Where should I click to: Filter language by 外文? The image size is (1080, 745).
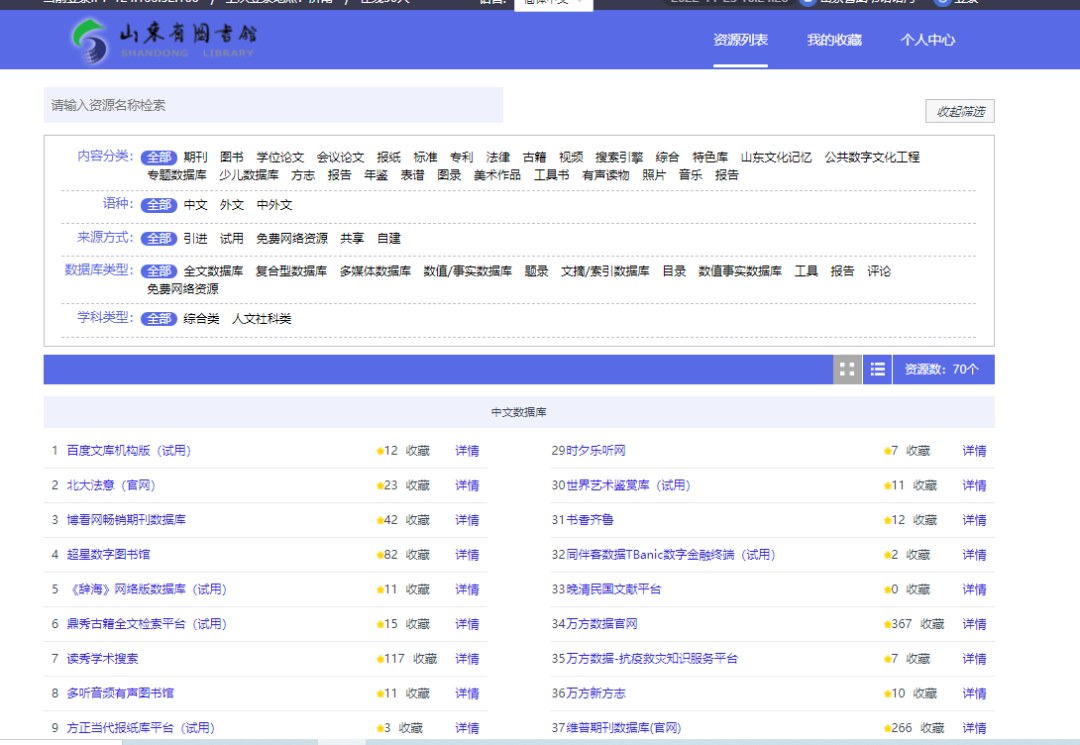(x=232, y=205)
